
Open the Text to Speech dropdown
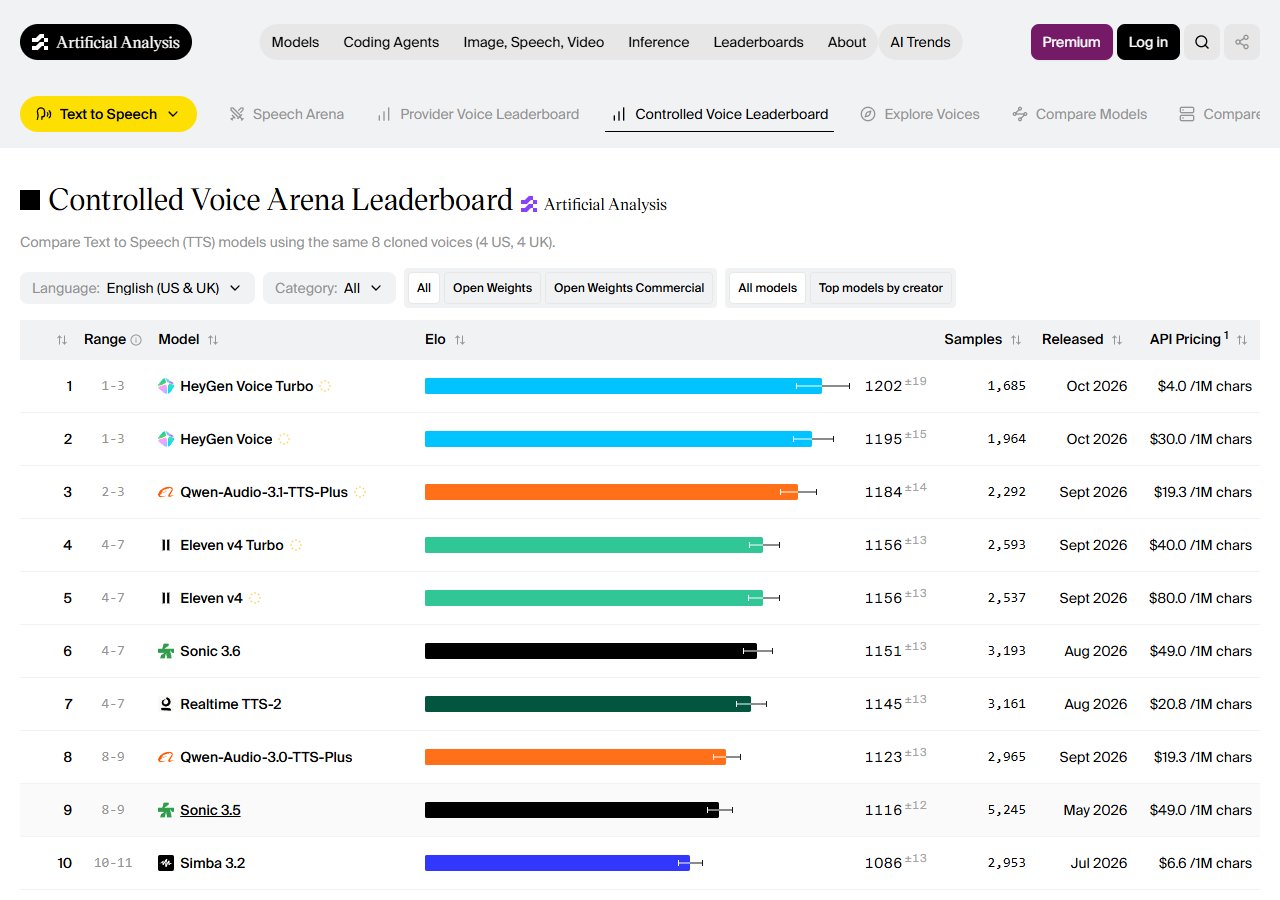click(x=108, y=114)
